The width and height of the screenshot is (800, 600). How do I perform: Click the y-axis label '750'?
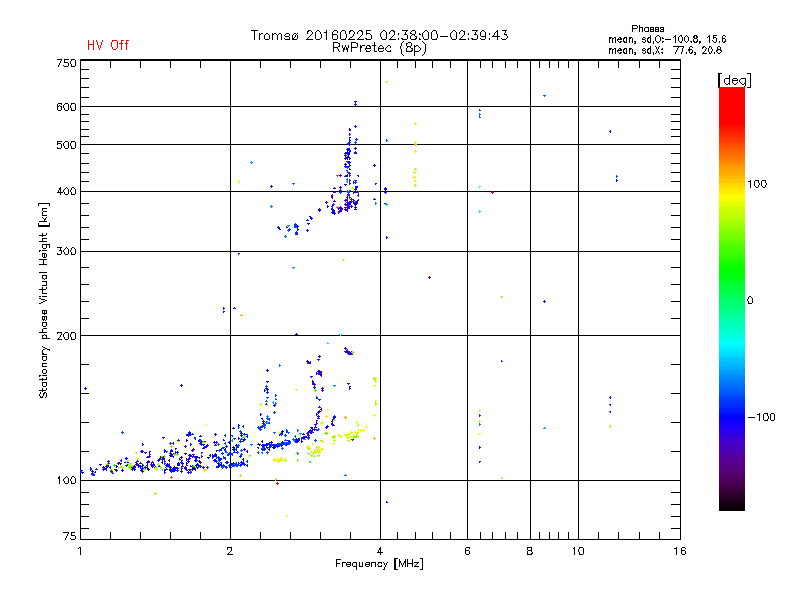[67, 63]
